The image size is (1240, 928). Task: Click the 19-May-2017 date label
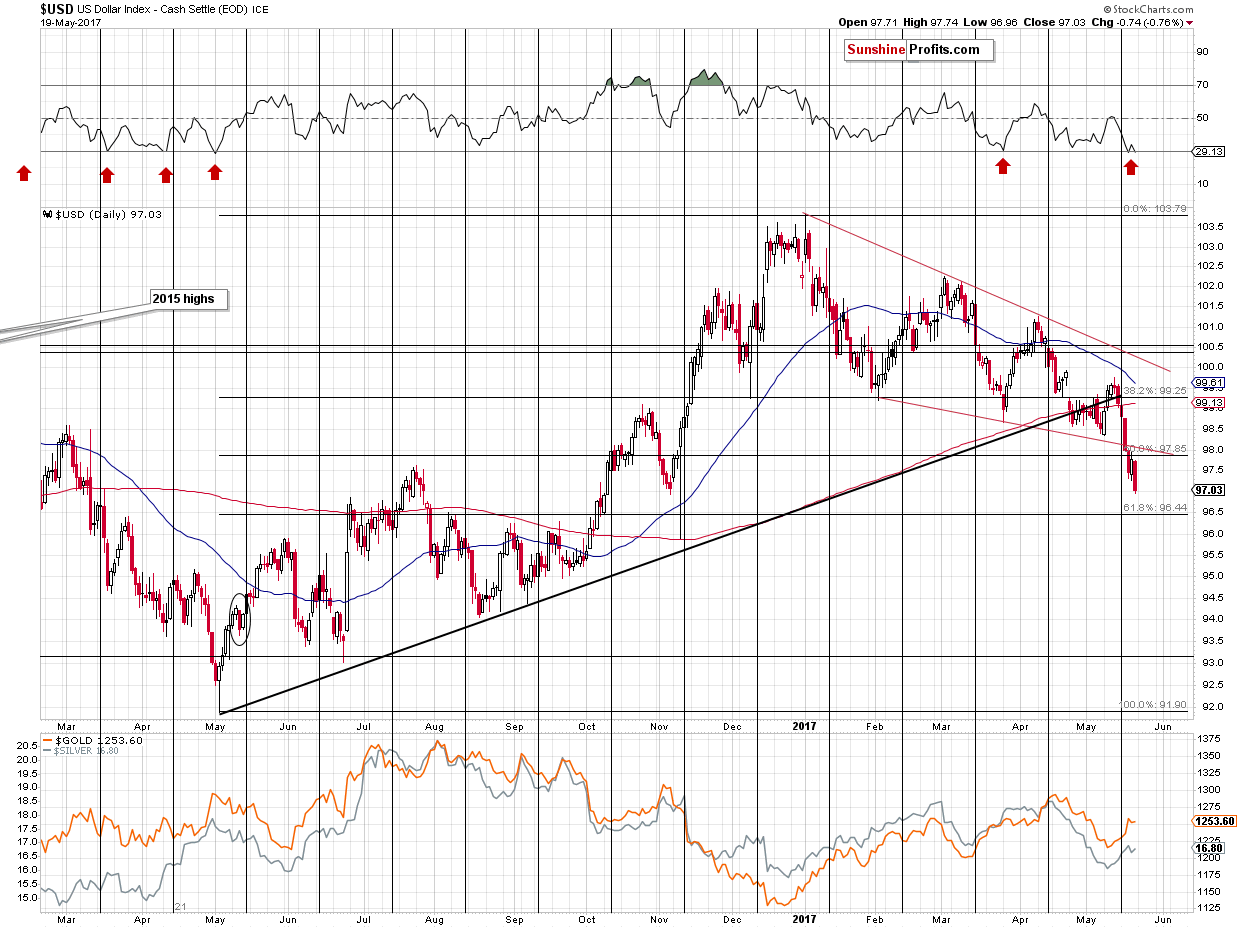[x=70, y=22]
